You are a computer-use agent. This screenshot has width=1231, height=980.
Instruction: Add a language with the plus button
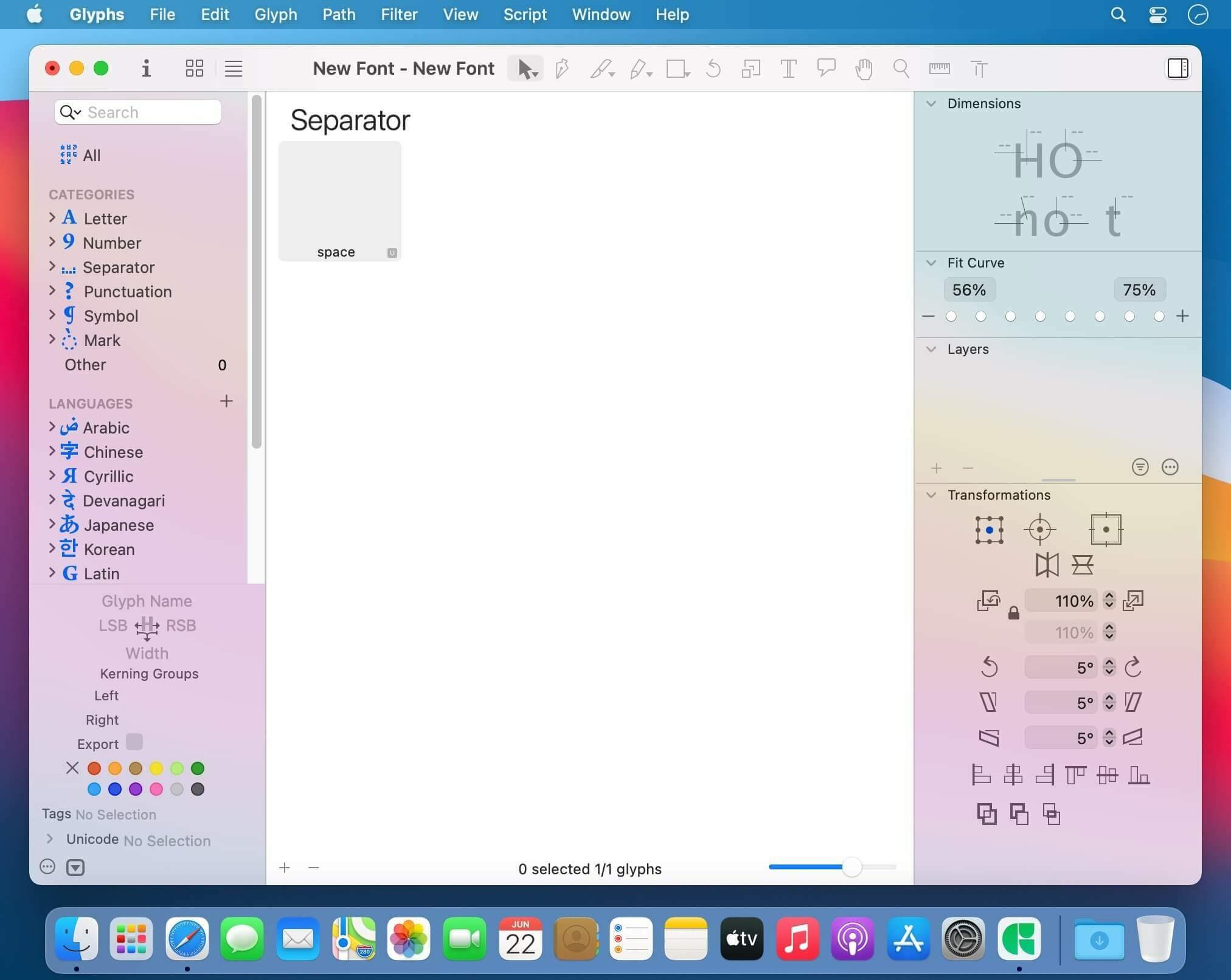click(226, 401)
